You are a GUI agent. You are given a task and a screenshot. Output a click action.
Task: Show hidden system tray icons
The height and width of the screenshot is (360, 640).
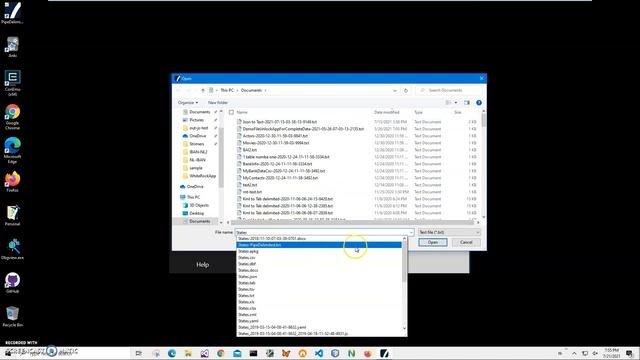[574, 353]
